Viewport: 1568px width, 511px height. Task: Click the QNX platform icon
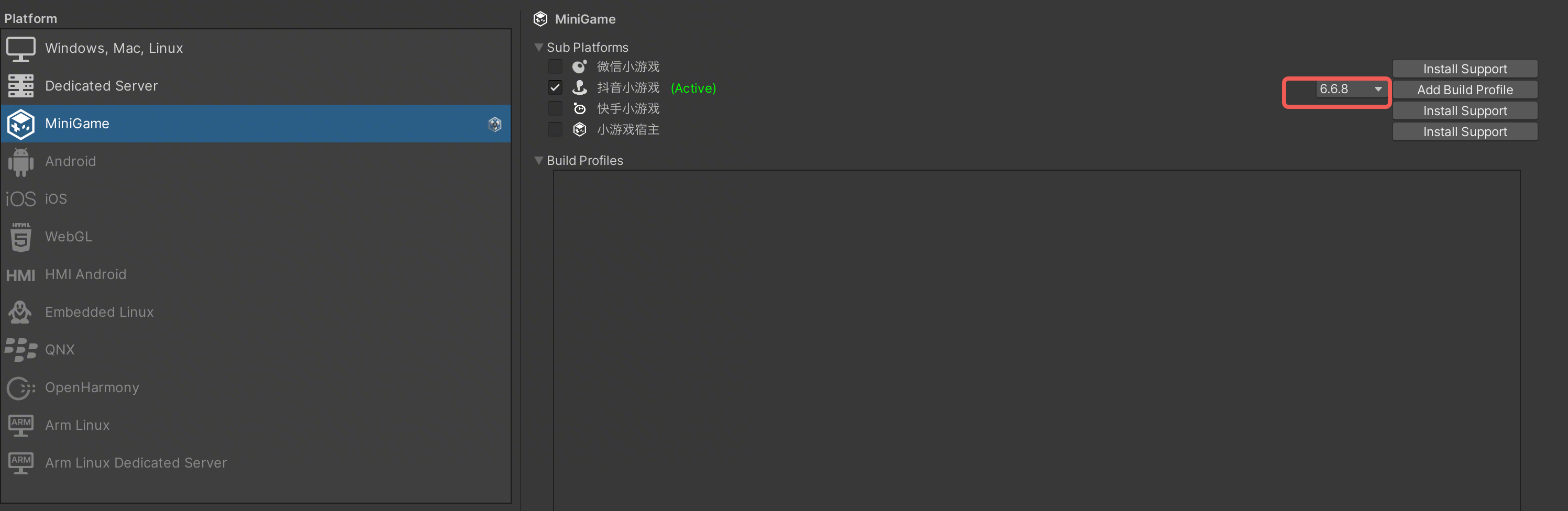pyautogui.click(x=21, y=350)
